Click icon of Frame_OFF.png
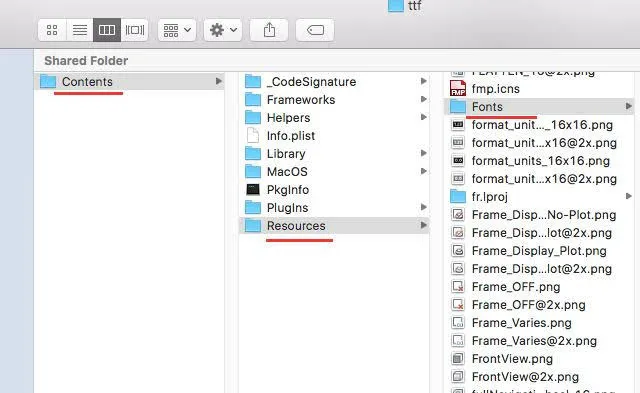Screen dimensions: 640x393 pyautogui.click(x=458, y=286)
